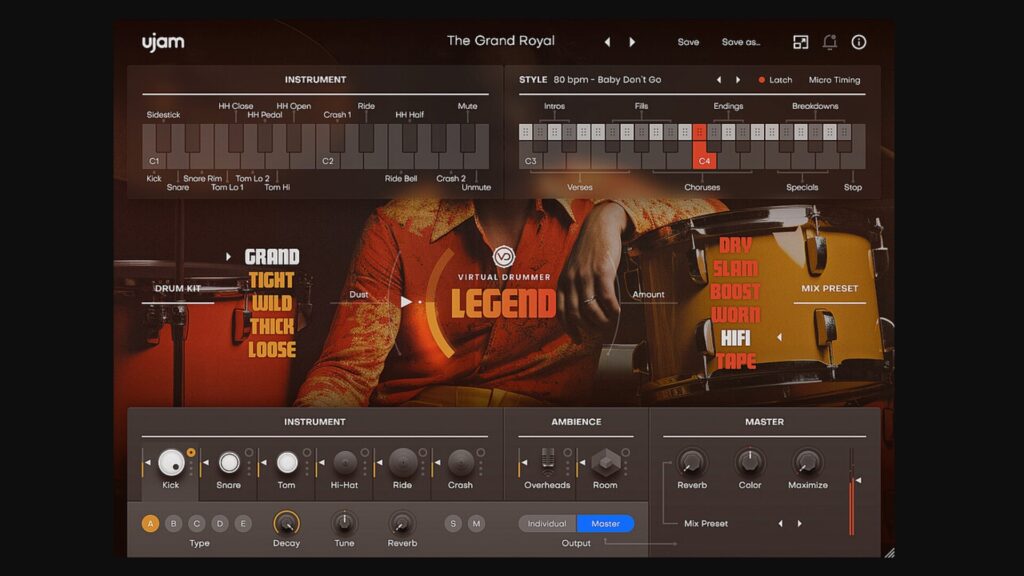Turn the Decay knob
Viewport: 1024px width, 576px height.
click(287, 523)
